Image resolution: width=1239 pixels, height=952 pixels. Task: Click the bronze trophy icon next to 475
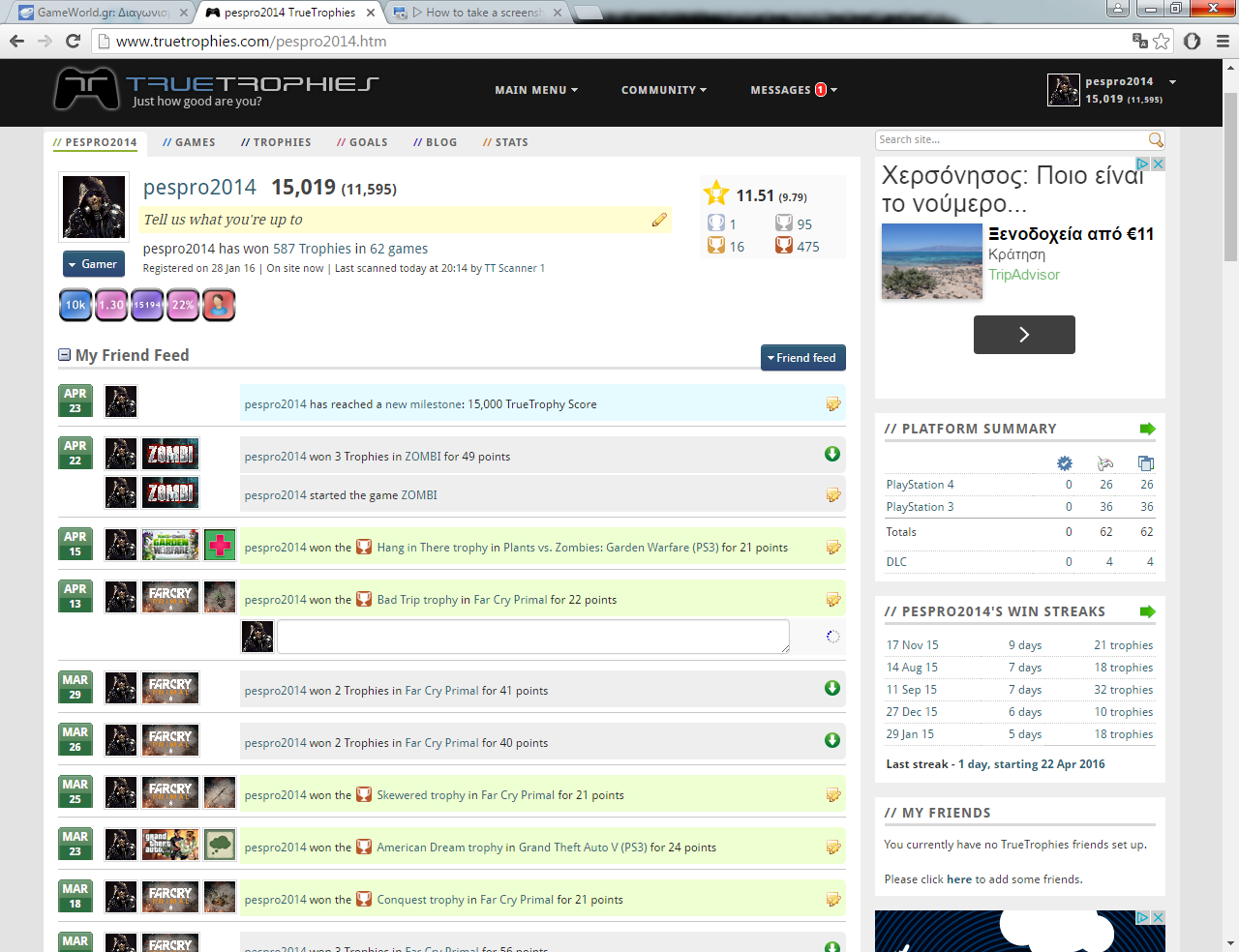784,246
